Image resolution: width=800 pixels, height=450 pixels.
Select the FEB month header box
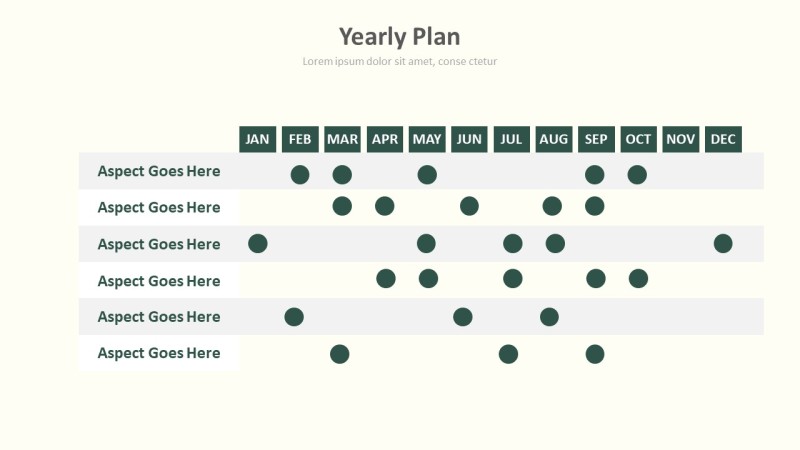click(x=300, y=139)
